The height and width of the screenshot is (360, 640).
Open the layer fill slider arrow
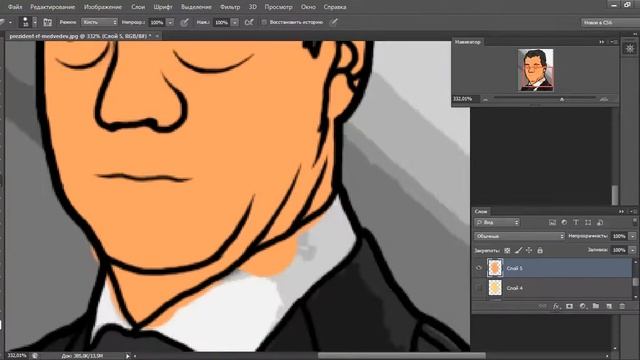[633, 250]
